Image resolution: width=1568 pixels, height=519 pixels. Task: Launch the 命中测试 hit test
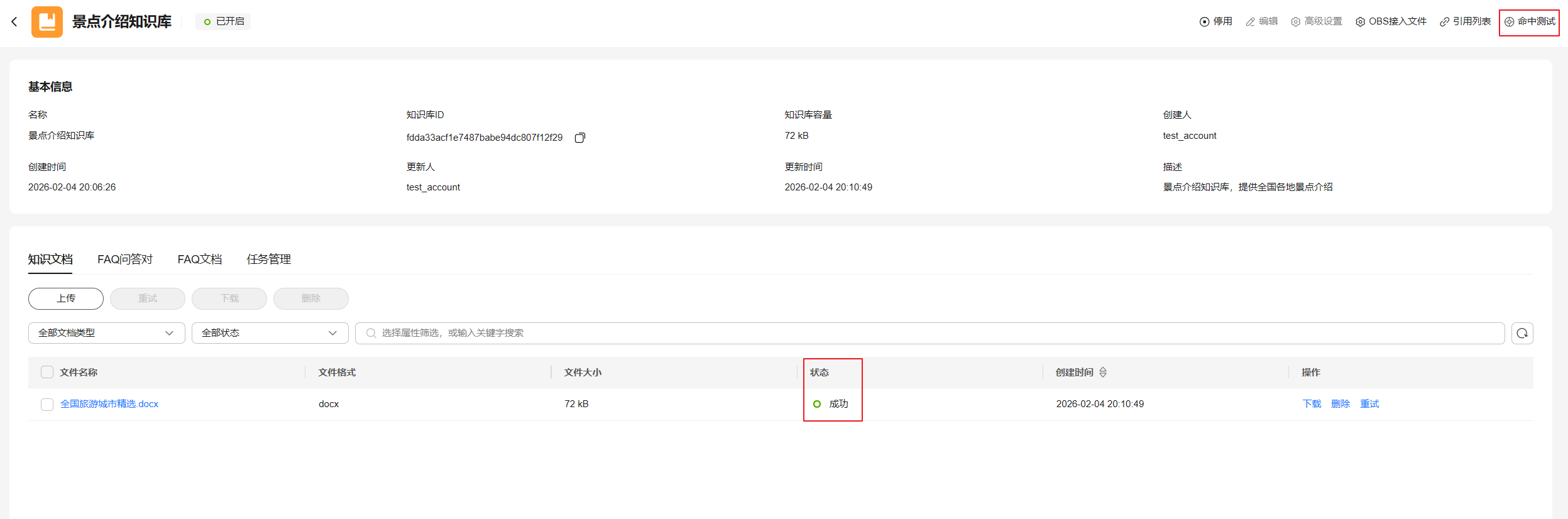click(1529, 22)
